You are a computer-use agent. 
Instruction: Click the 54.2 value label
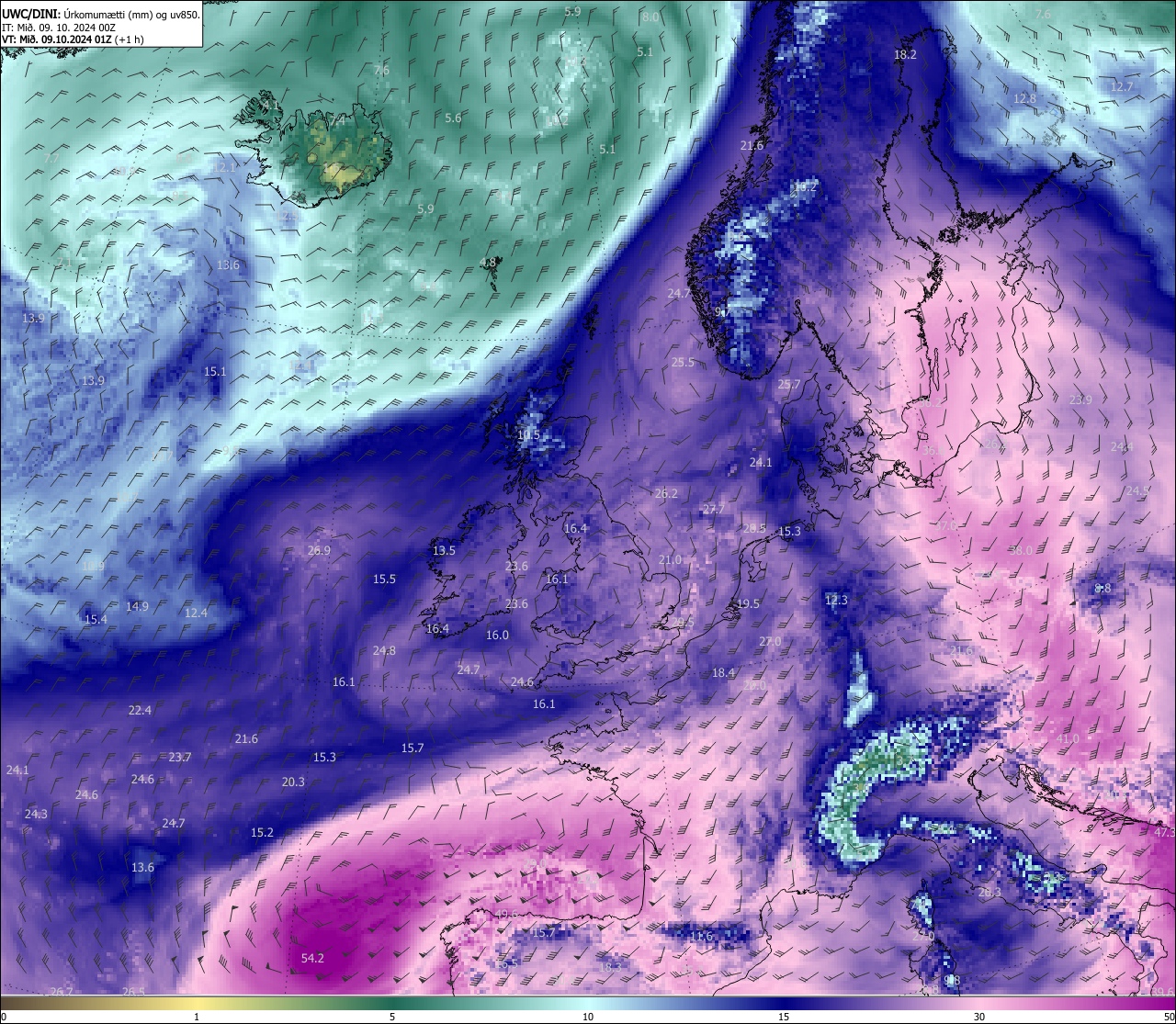click(312, 958)
